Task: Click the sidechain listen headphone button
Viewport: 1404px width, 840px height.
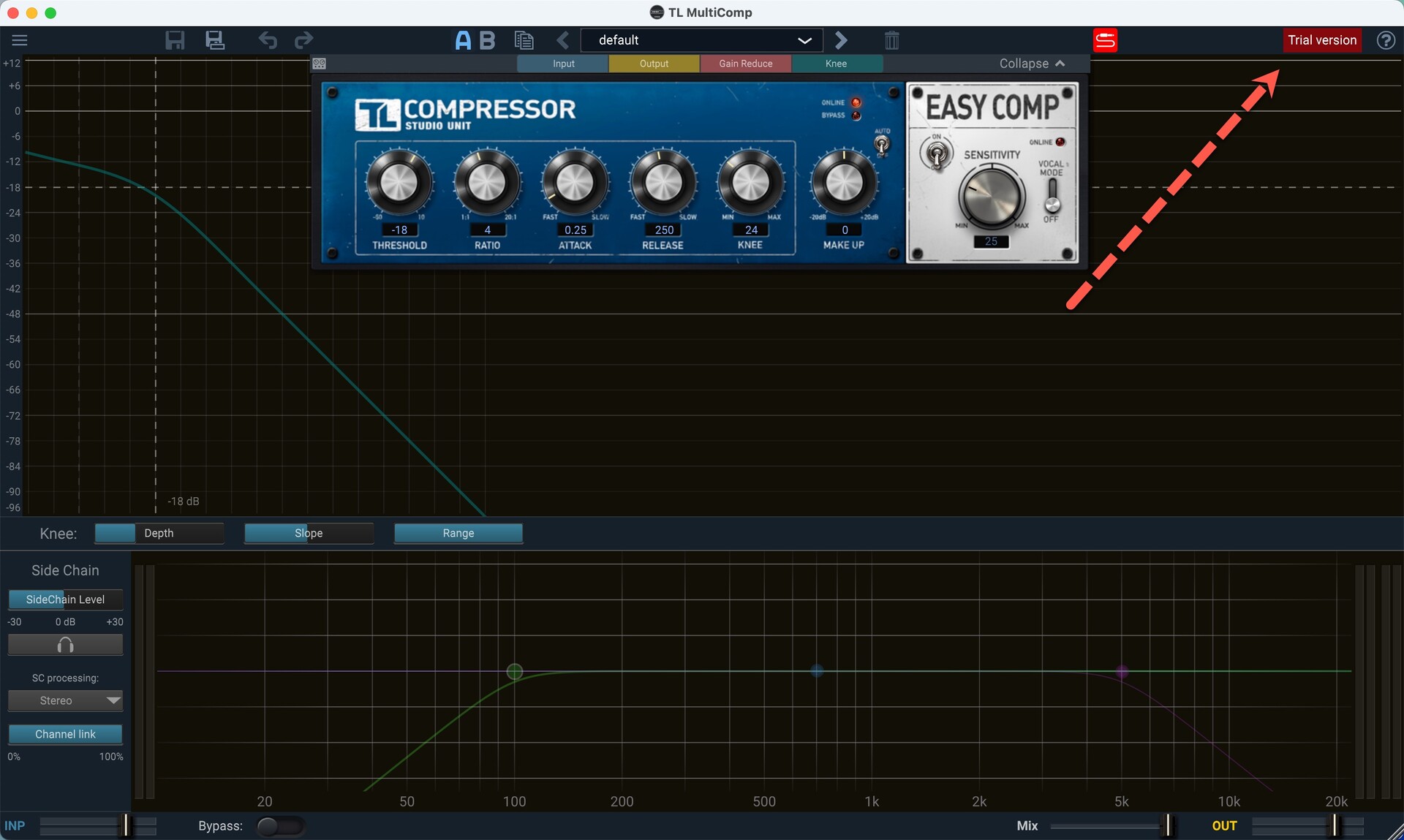Action: (x=65, y=645)
